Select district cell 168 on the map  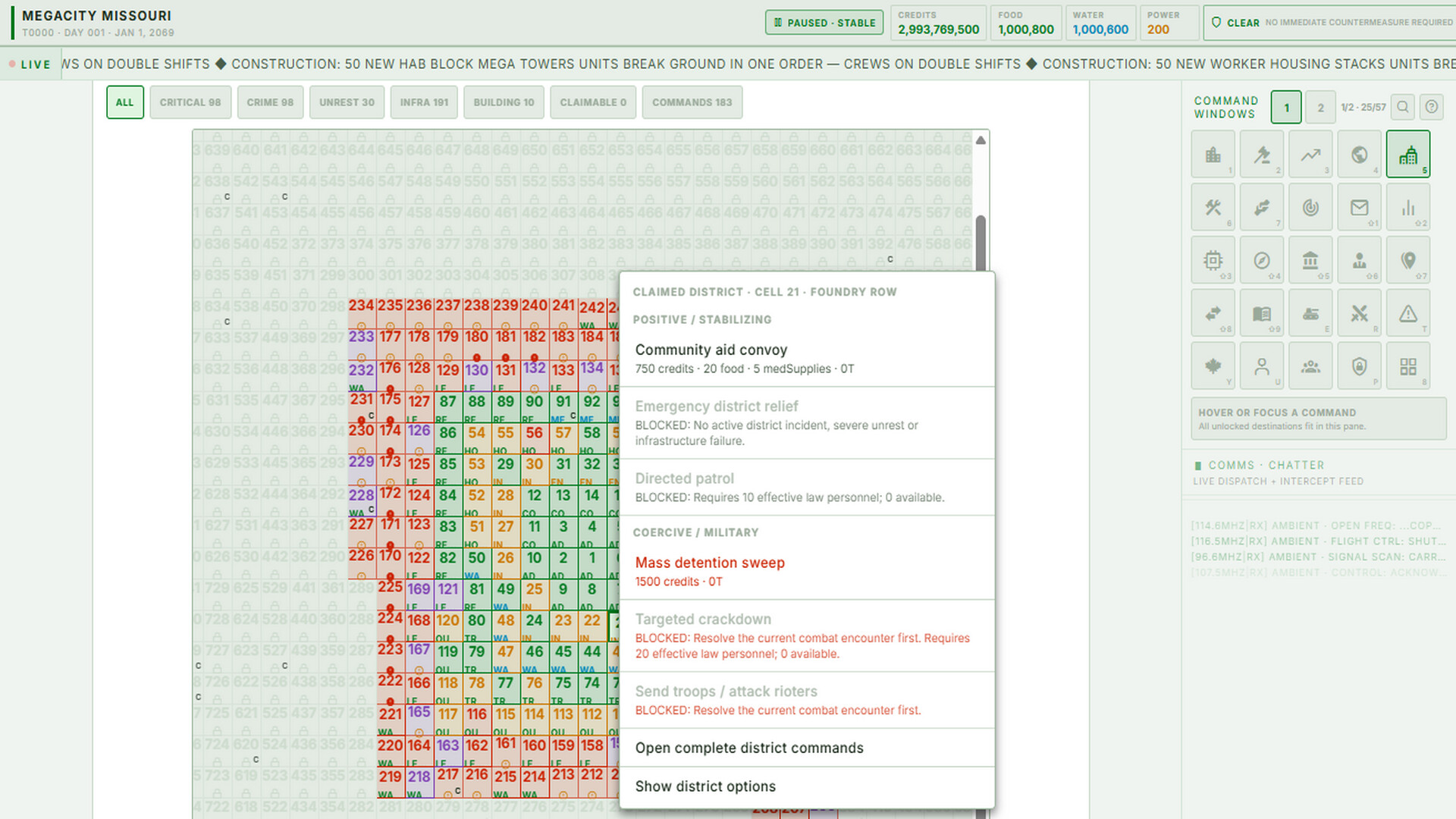419,626
